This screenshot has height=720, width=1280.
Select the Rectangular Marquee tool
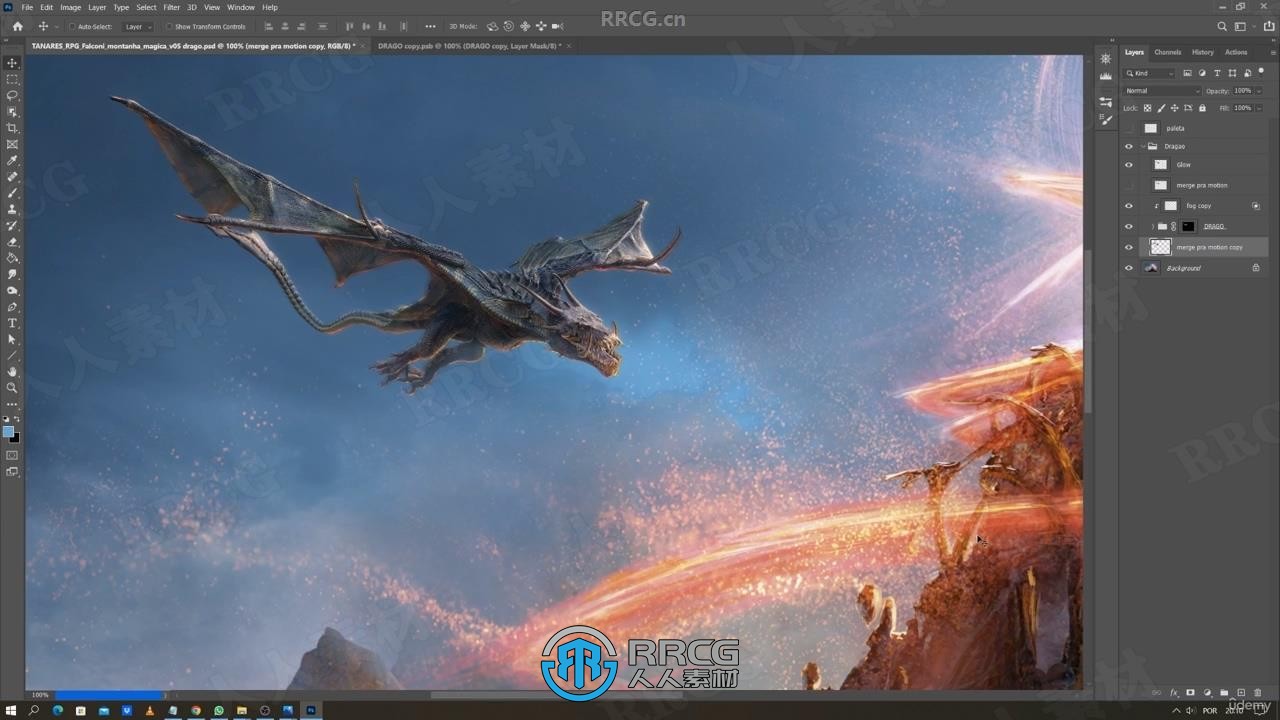click(12, 79)
